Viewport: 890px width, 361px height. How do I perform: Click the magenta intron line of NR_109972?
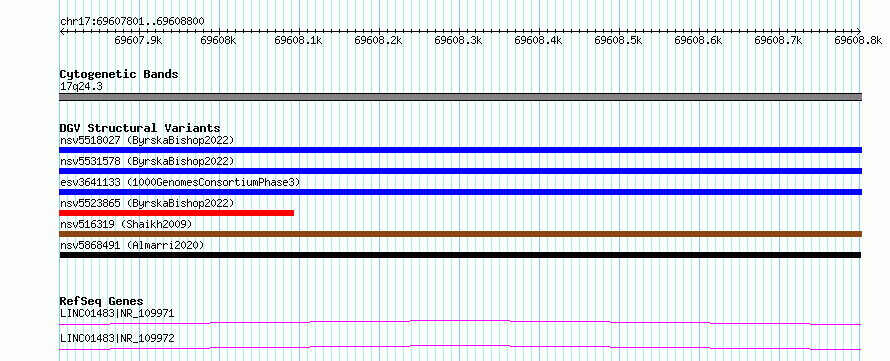(x=460, y=347)
